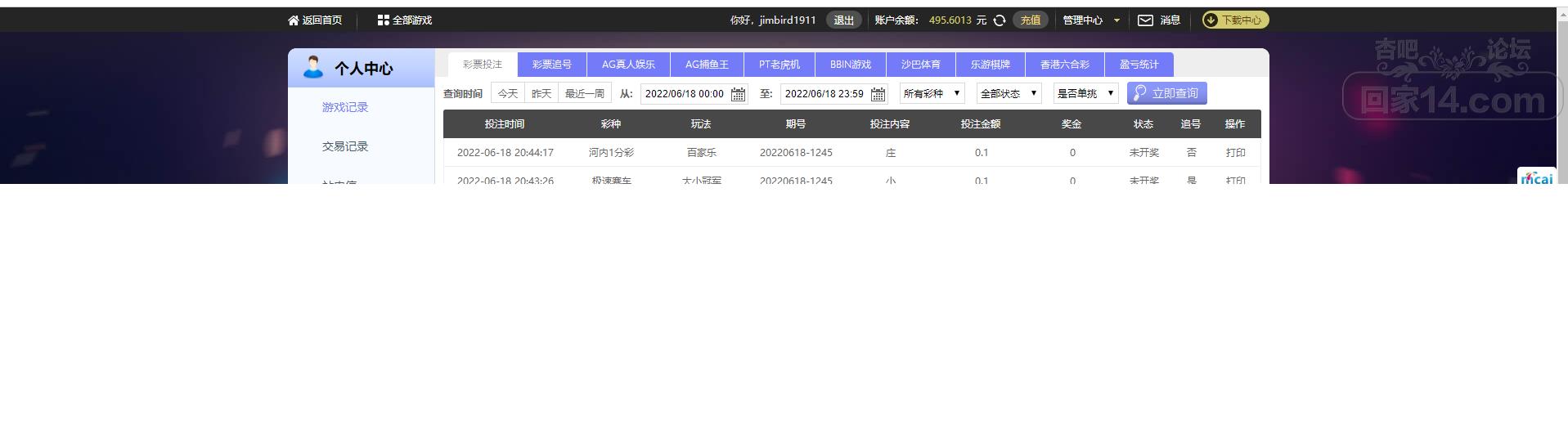Click the 奖金 column header
The width and height of the screenshot is (1568, 448).
tap(1072, 124)
